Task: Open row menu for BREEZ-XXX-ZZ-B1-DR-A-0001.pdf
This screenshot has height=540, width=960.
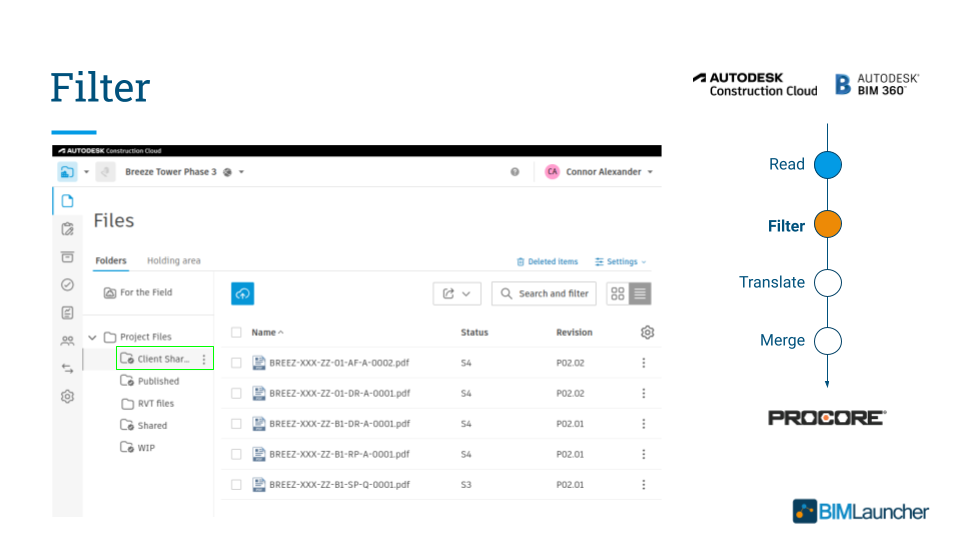Action: 643,424
